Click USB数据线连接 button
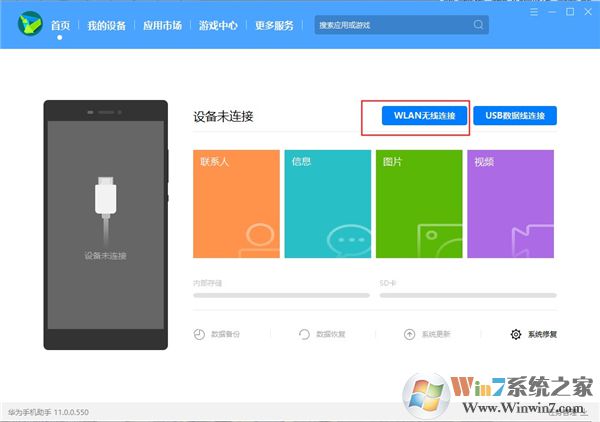 pyautogui.click(x=515, y=116)
